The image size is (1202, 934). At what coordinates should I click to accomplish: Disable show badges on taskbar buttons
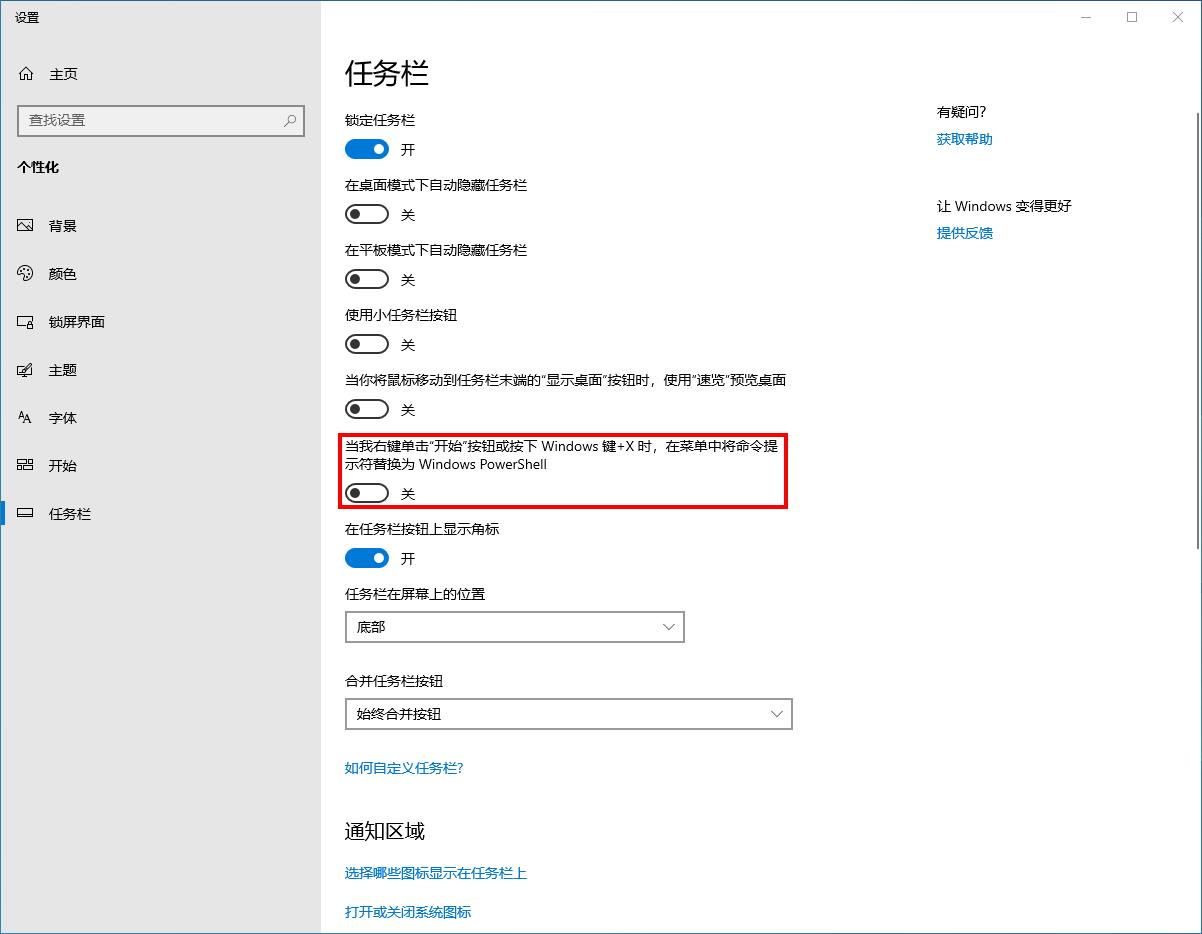coord(367,558)
